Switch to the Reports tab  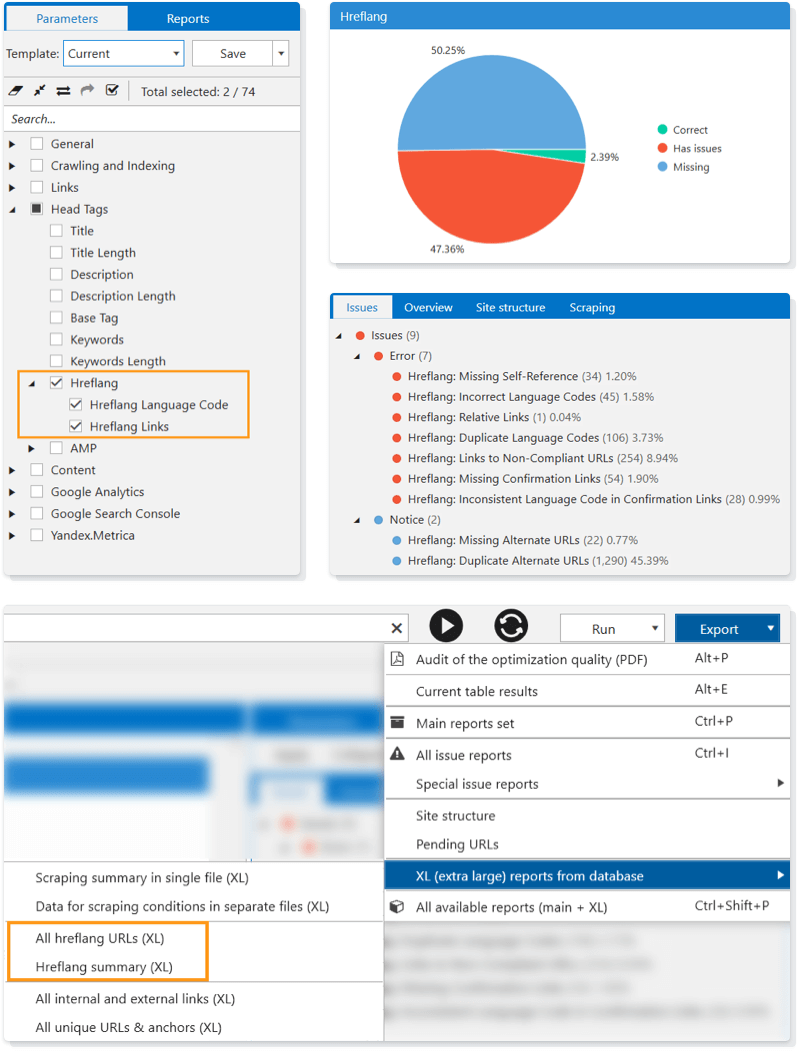tap(188, 18)
